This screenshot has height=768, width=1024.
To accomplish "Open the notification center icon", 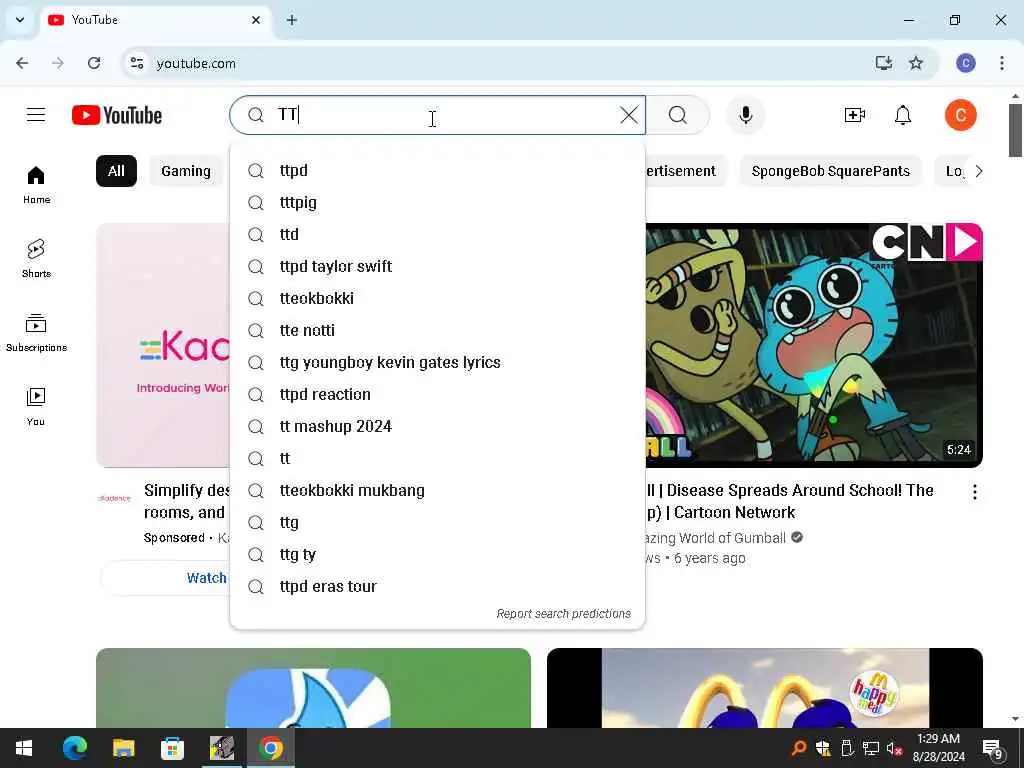I will (x=993, y=748).
